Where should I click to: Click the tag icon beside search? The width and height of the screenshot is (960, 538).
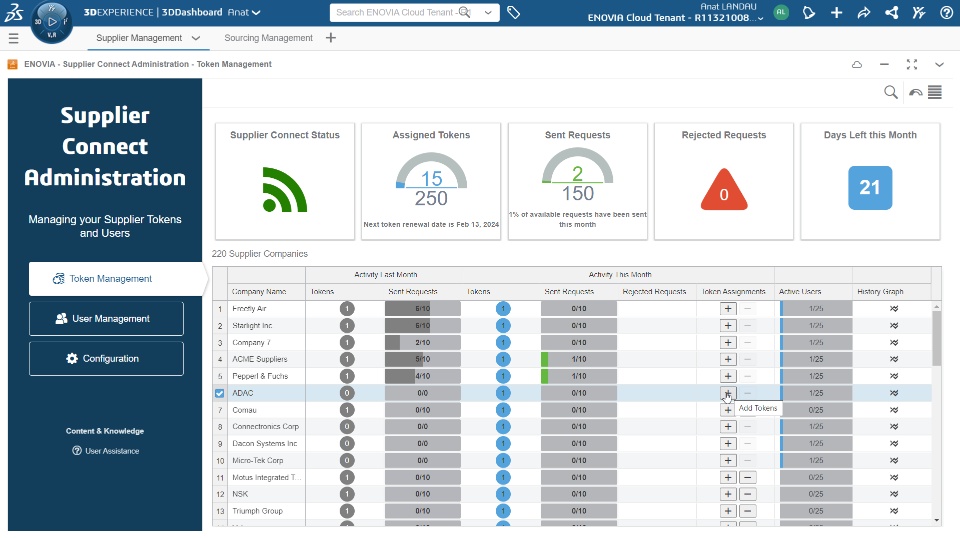click(x=514, y=12)
